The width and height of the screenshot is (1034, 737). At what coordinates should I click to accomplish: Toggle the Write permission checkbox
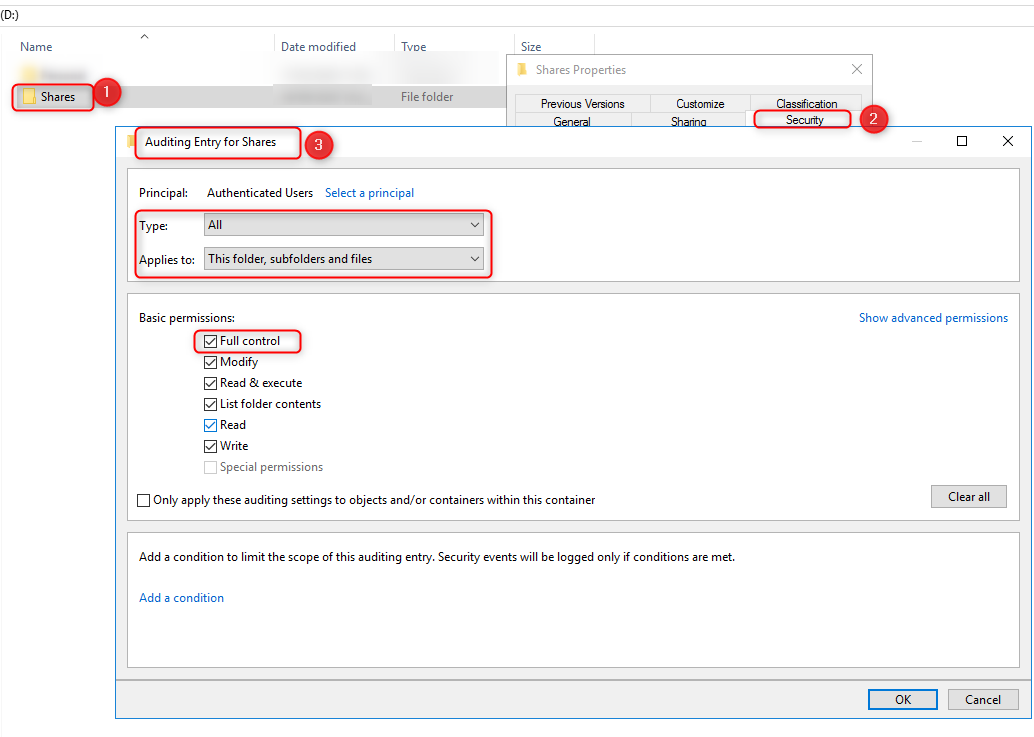click(210, 446)
